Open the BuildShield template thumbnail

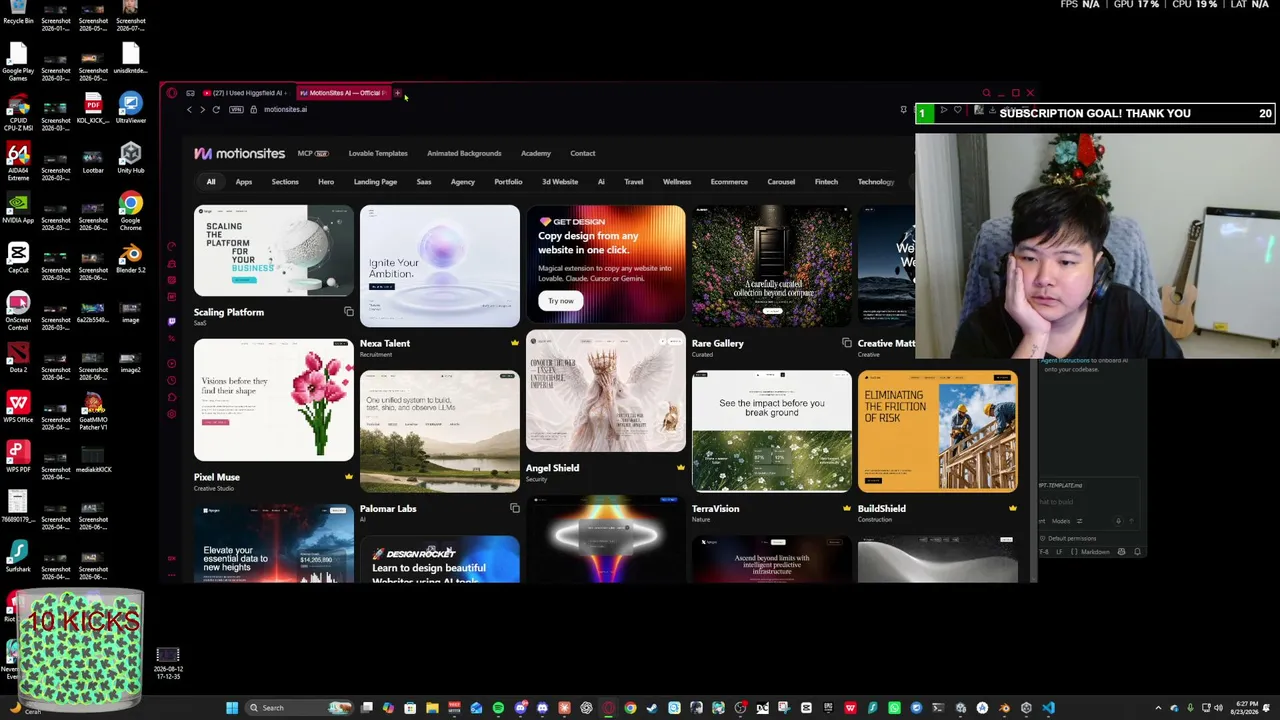click(x=938, y=431)
